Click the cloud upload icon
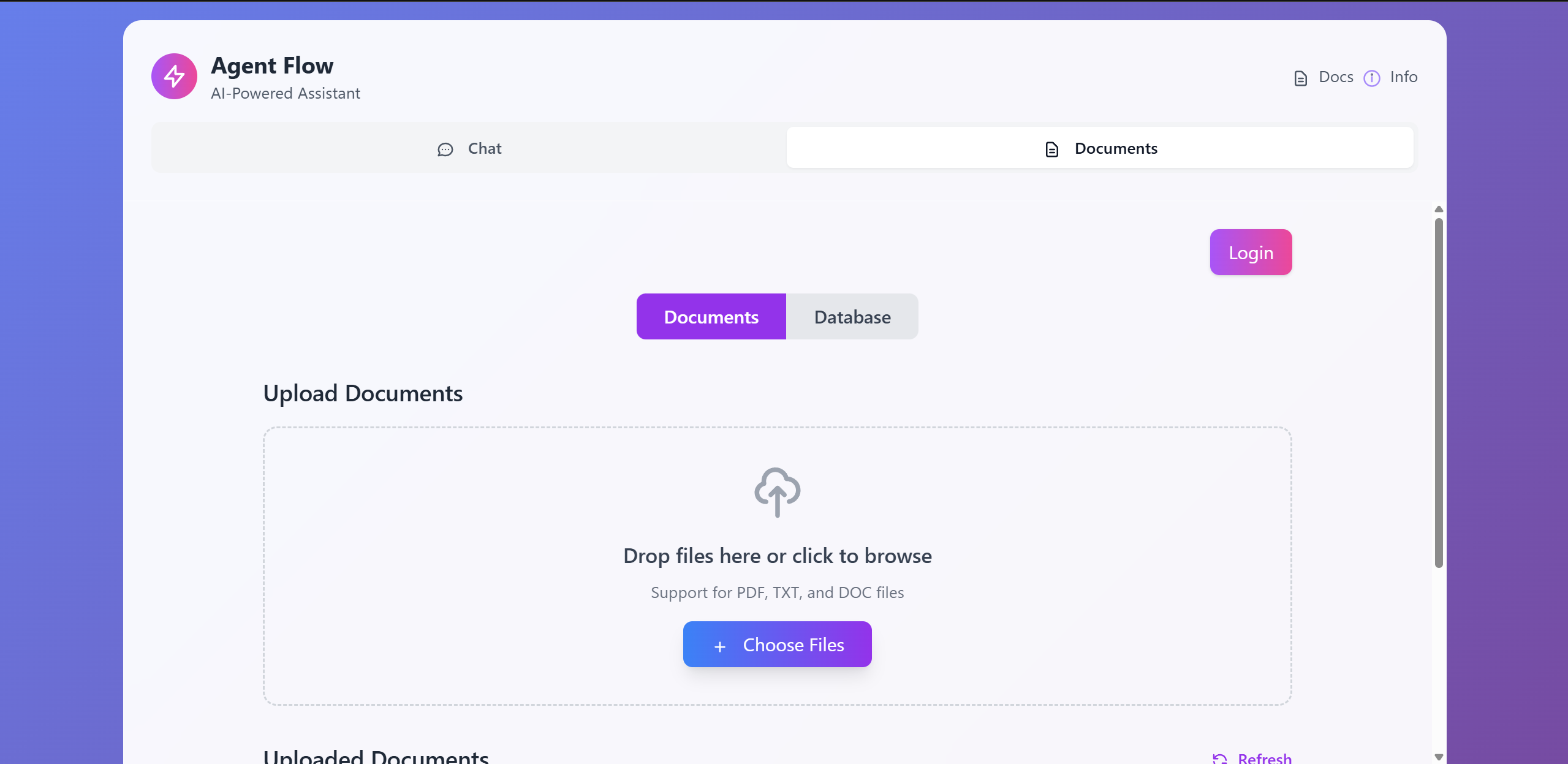 [777, 492]
